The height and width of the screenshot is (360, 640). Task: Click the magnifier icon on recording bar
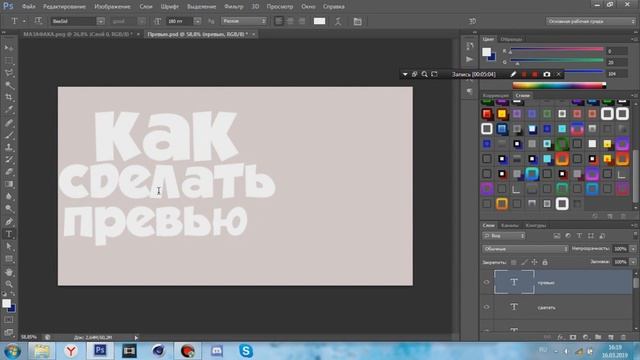424,74
